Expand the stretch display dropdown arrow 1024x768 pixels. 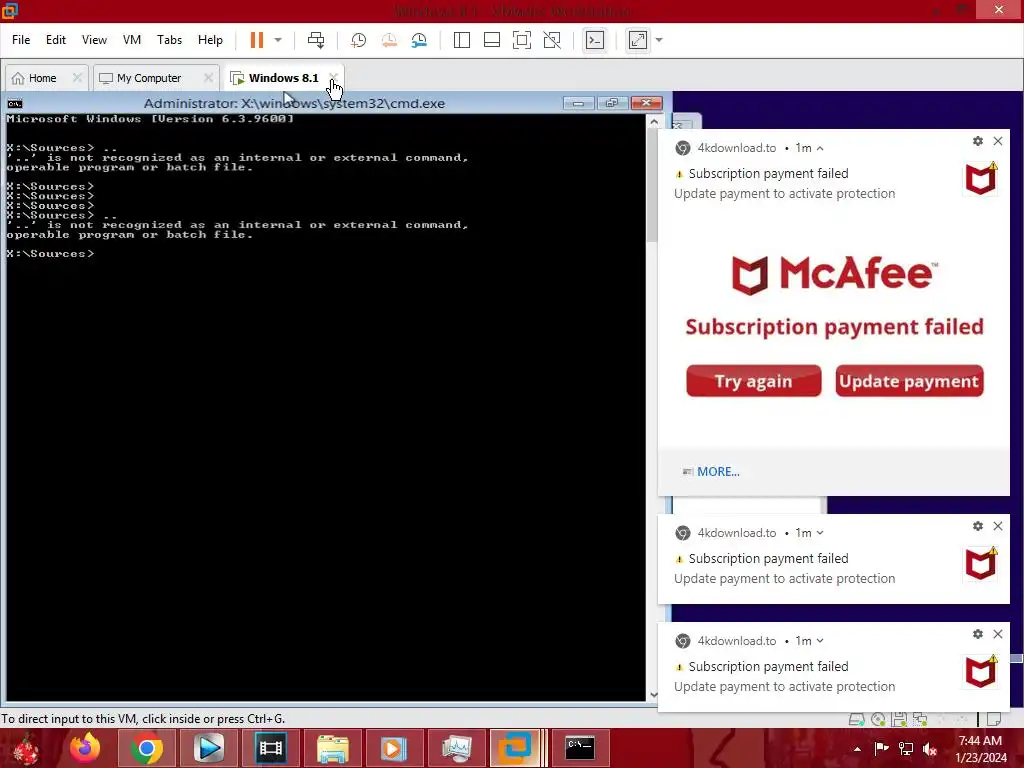[659, 40]
